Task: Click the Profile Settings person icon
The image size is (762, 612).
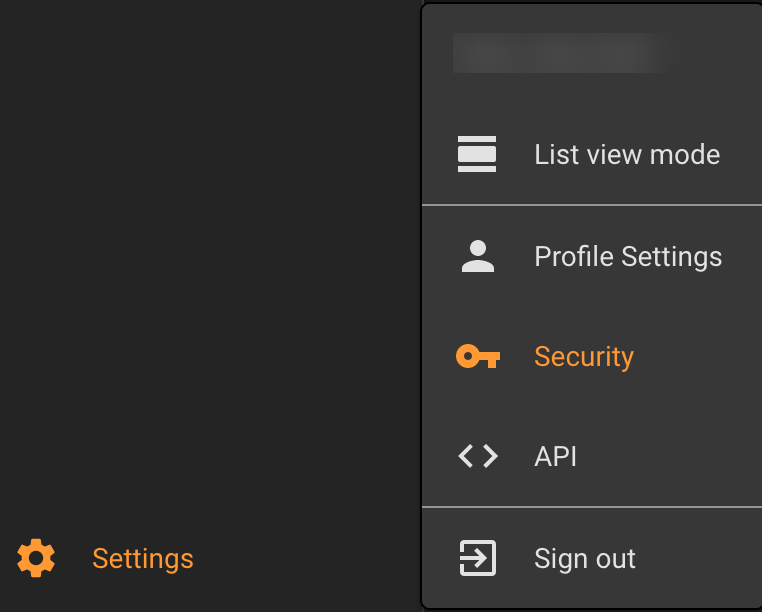Action: coord(478,256)
